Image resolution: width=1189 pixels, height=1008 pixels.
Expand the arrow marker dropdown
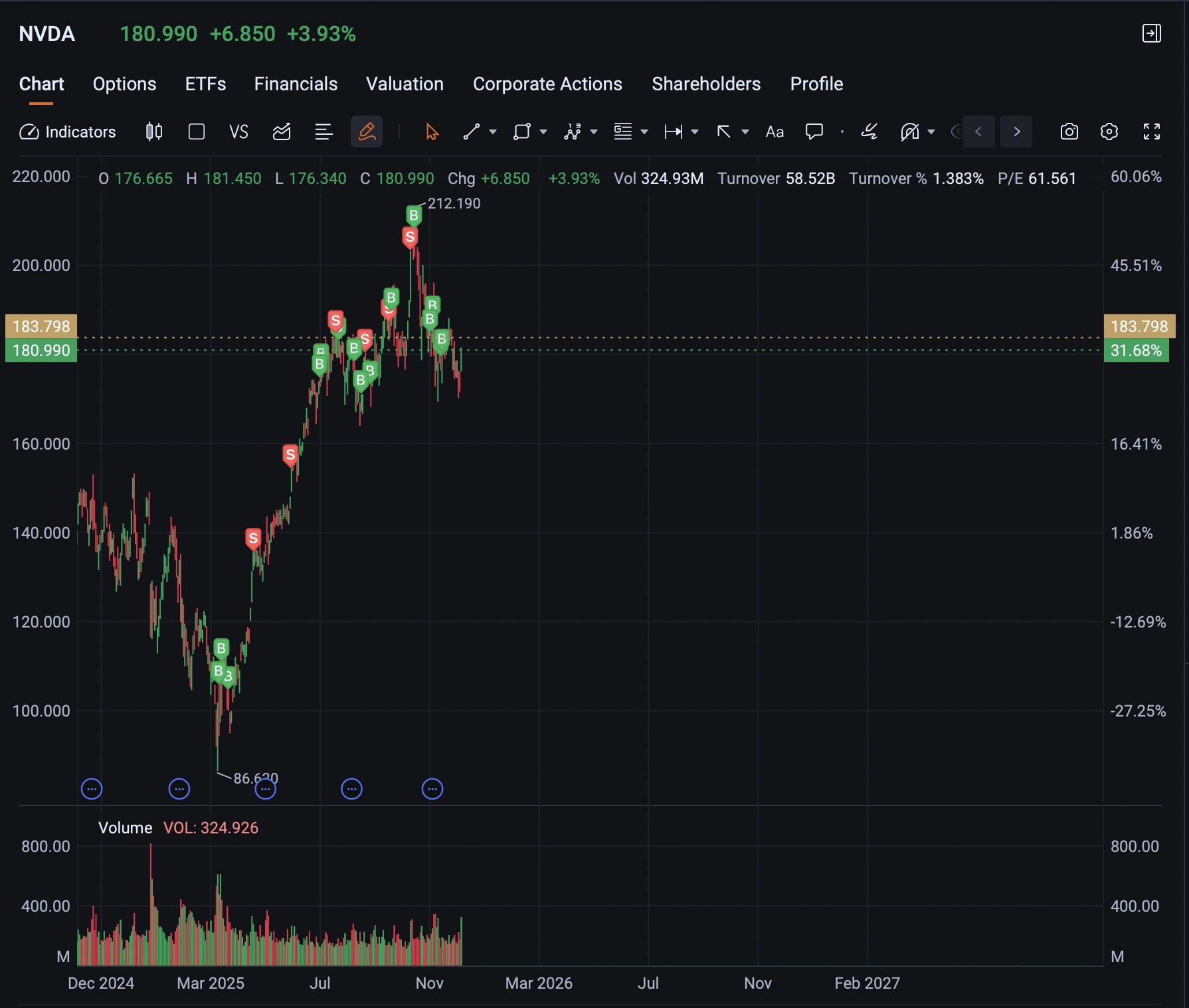click(745, 132)
